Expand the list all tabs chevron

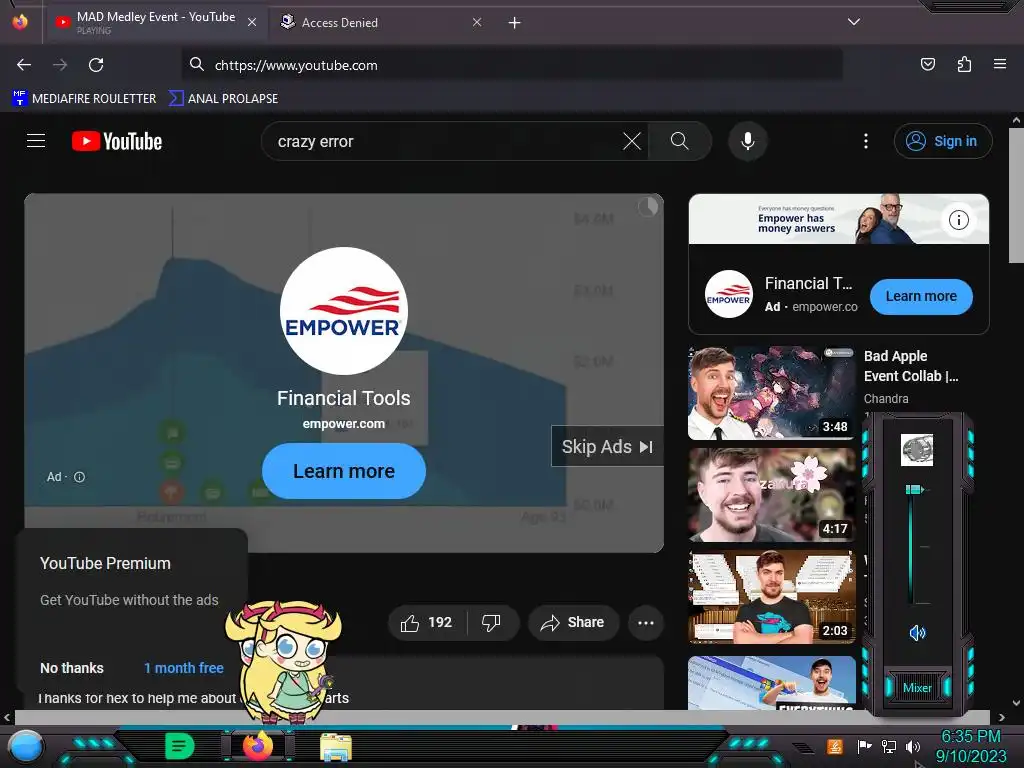coord(854,22)
